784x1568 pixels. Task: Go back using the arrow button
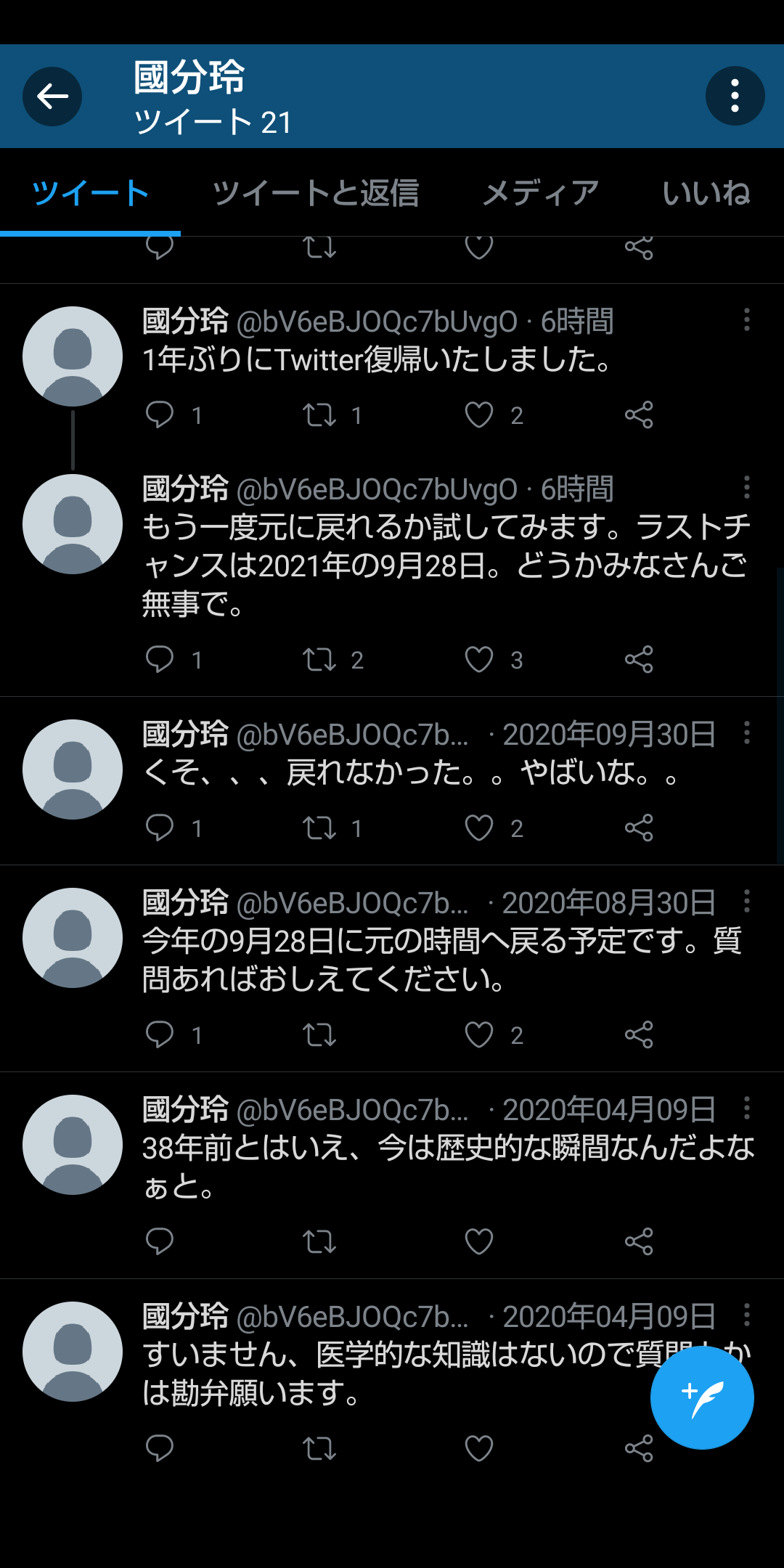click(52, 97)
